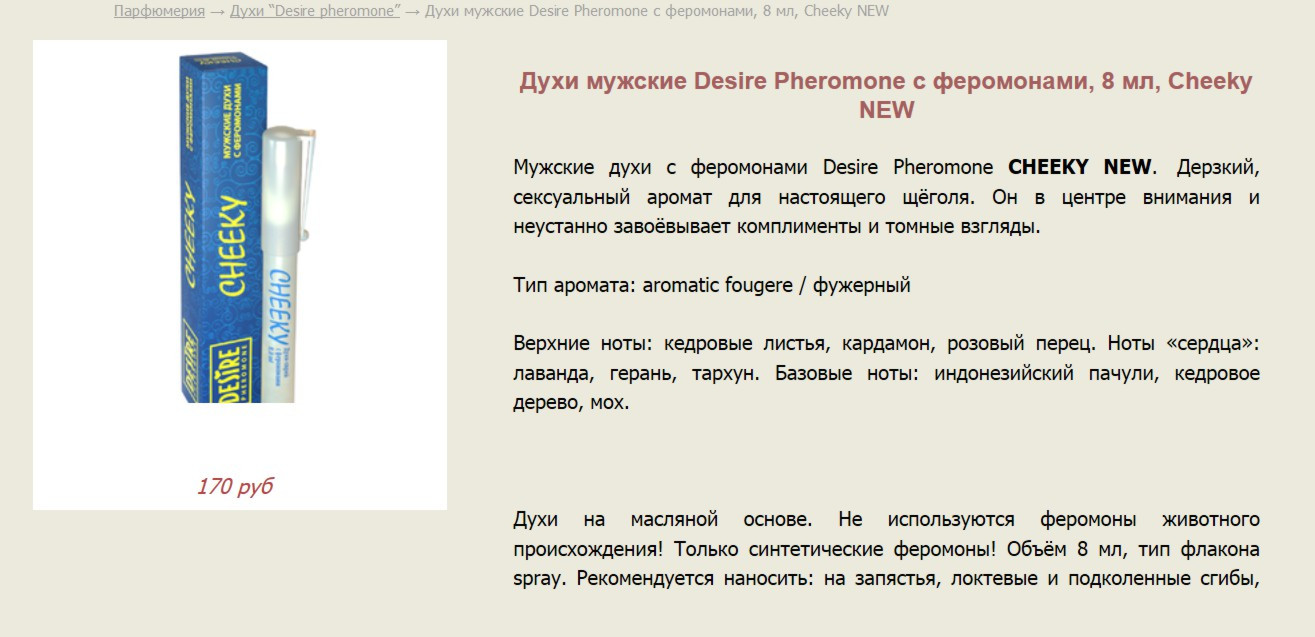
Task: Select the 170 руб price text
Action: (x=235, y=487)
